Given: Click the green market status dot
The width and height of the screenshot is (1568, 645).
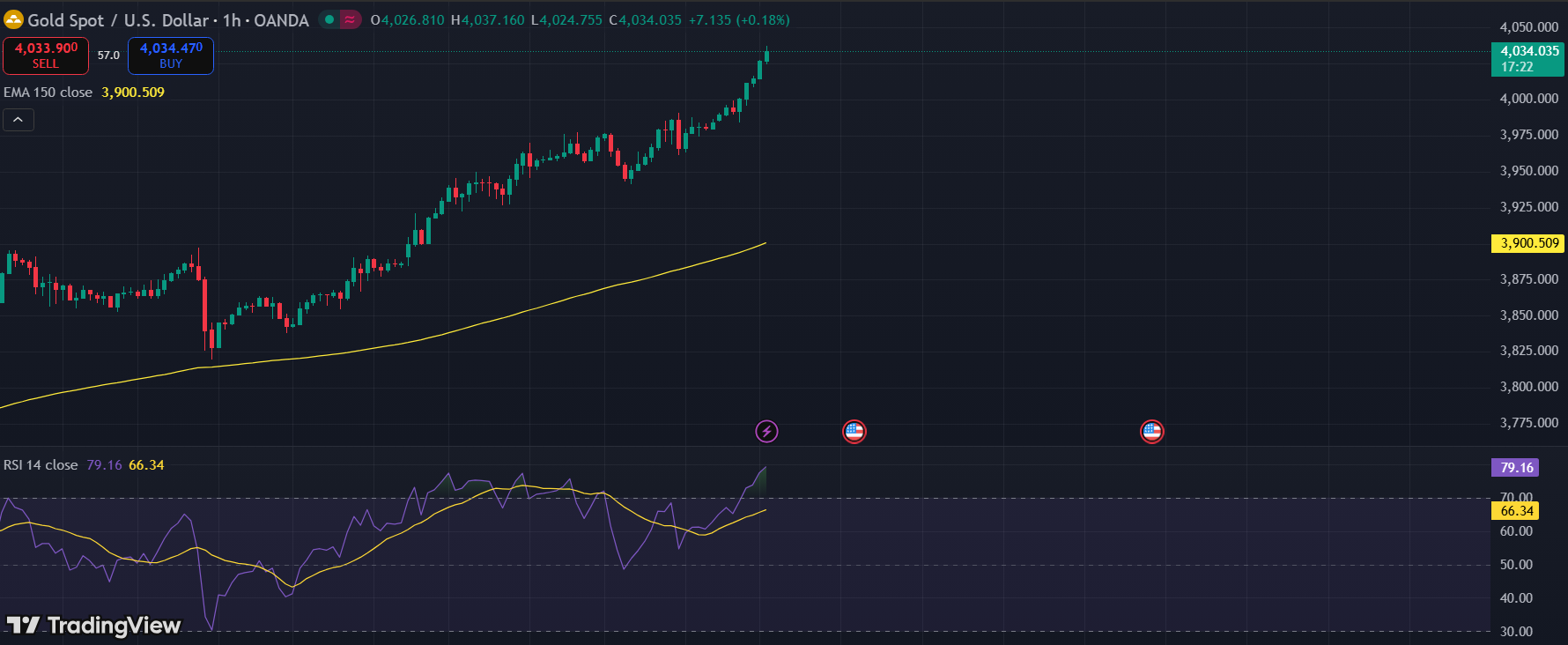Looking at the screenshot, I should click(x=329, y=19).
